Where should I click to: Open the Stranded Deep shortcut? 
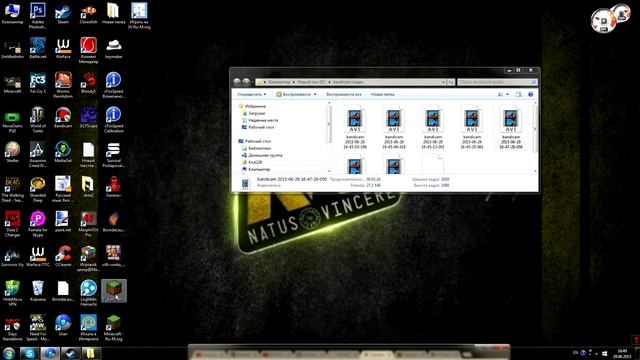38,189
